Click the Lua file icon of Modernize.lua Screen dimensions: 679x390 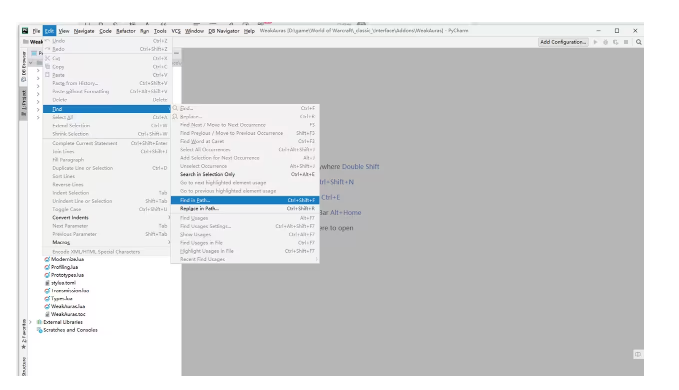(x=47, y=259)
